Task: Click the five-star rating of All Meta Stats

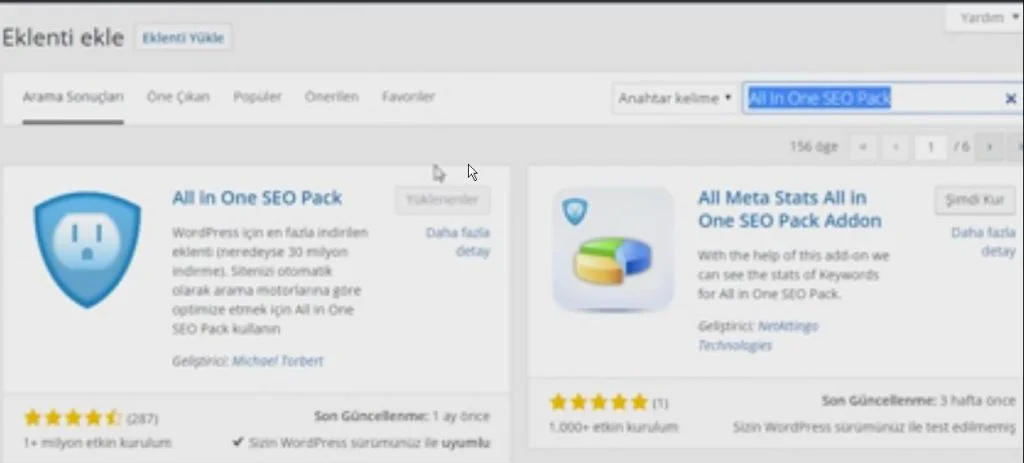Action: point(598,403)
